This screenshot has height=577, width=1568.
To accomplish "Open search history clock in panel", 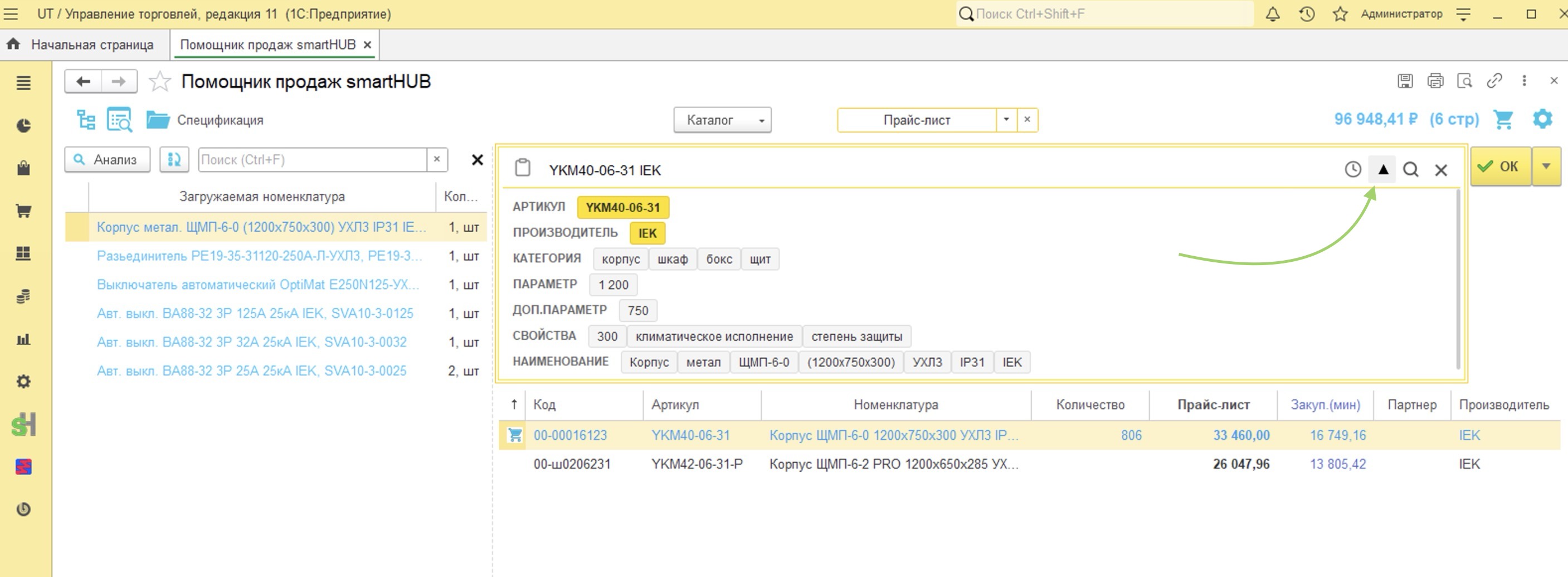I will pyautogui.click(x=1352, y=170).
